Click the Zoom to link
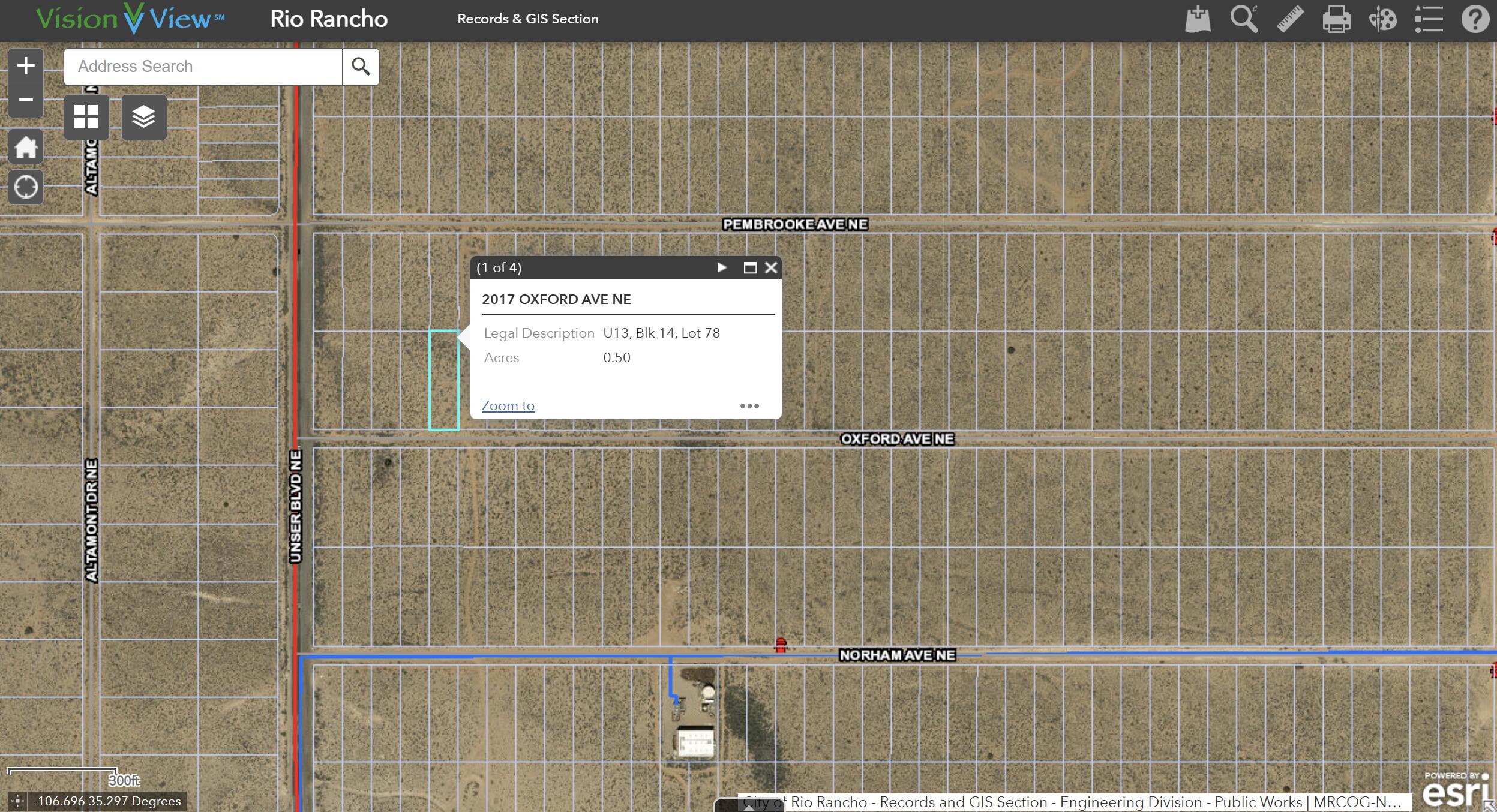 508,406
